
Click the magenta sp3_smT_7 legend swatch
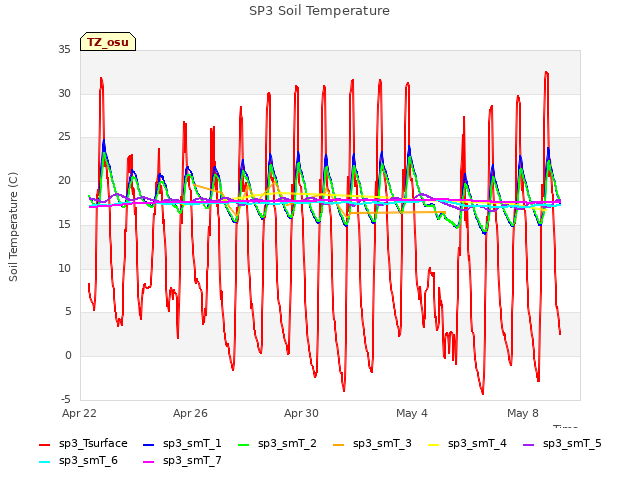(149, 462)
